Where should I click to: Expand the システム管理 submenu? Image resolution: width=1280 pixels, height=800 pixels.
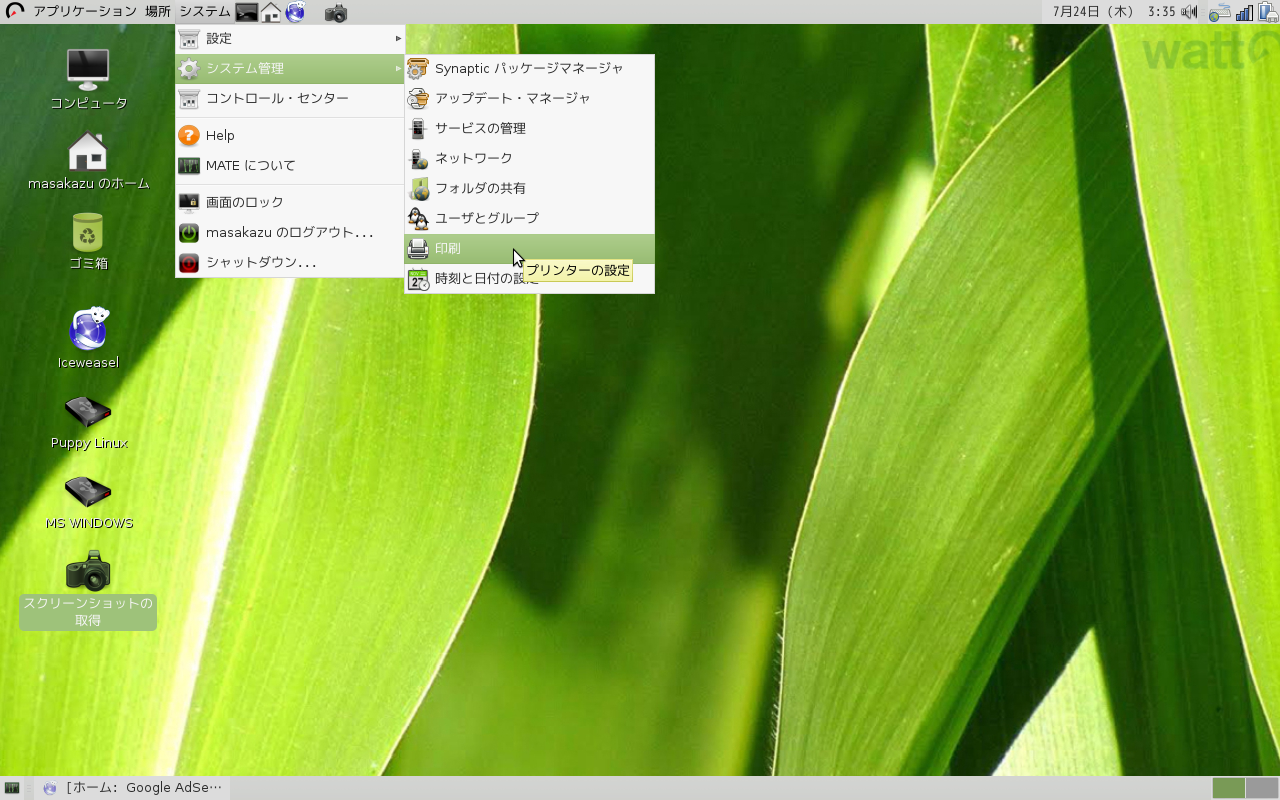click(x=290, y=68)
